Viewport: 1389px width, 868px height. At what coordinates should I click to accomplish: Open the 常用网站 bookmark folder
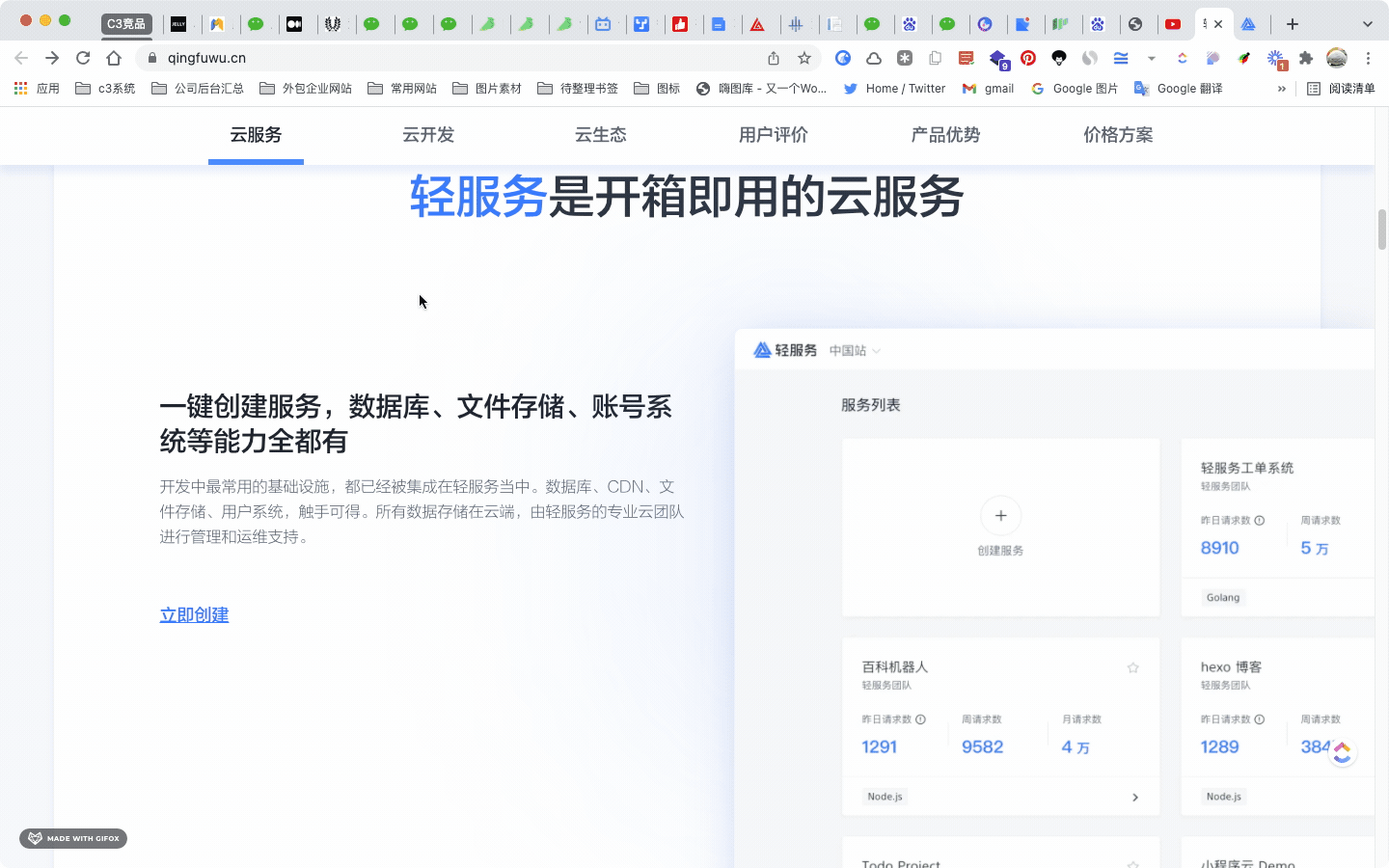[402, 88]
